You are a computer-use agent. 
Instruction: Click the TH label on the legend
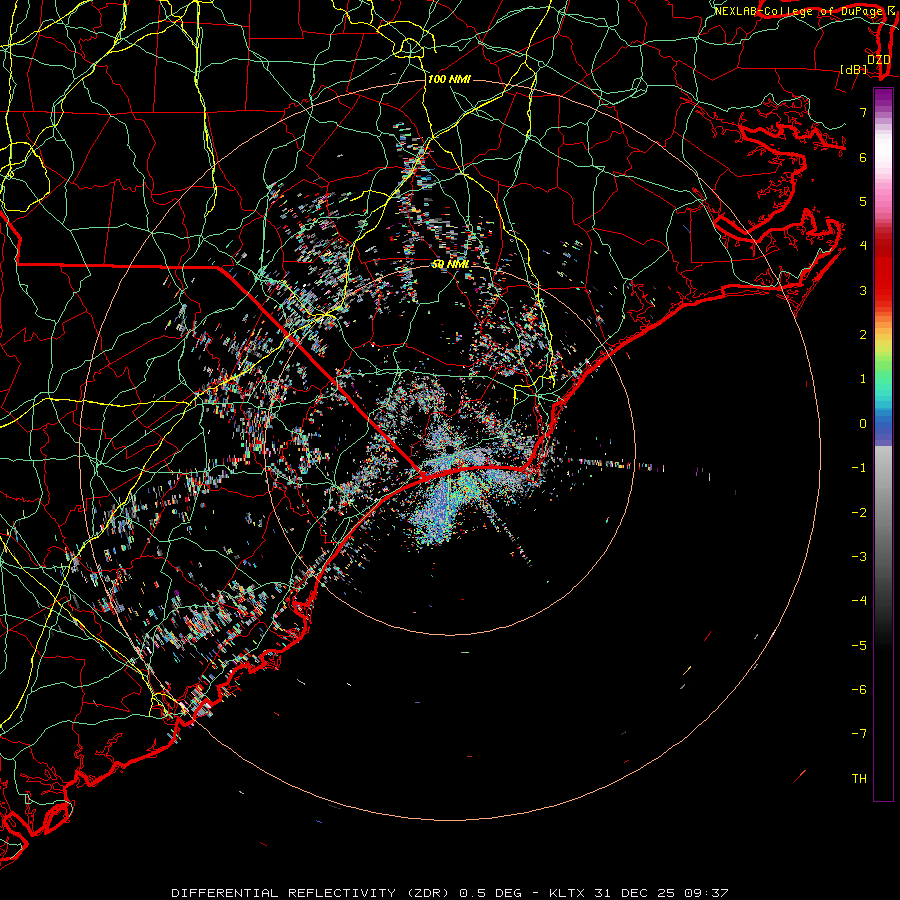click(859, 779)
